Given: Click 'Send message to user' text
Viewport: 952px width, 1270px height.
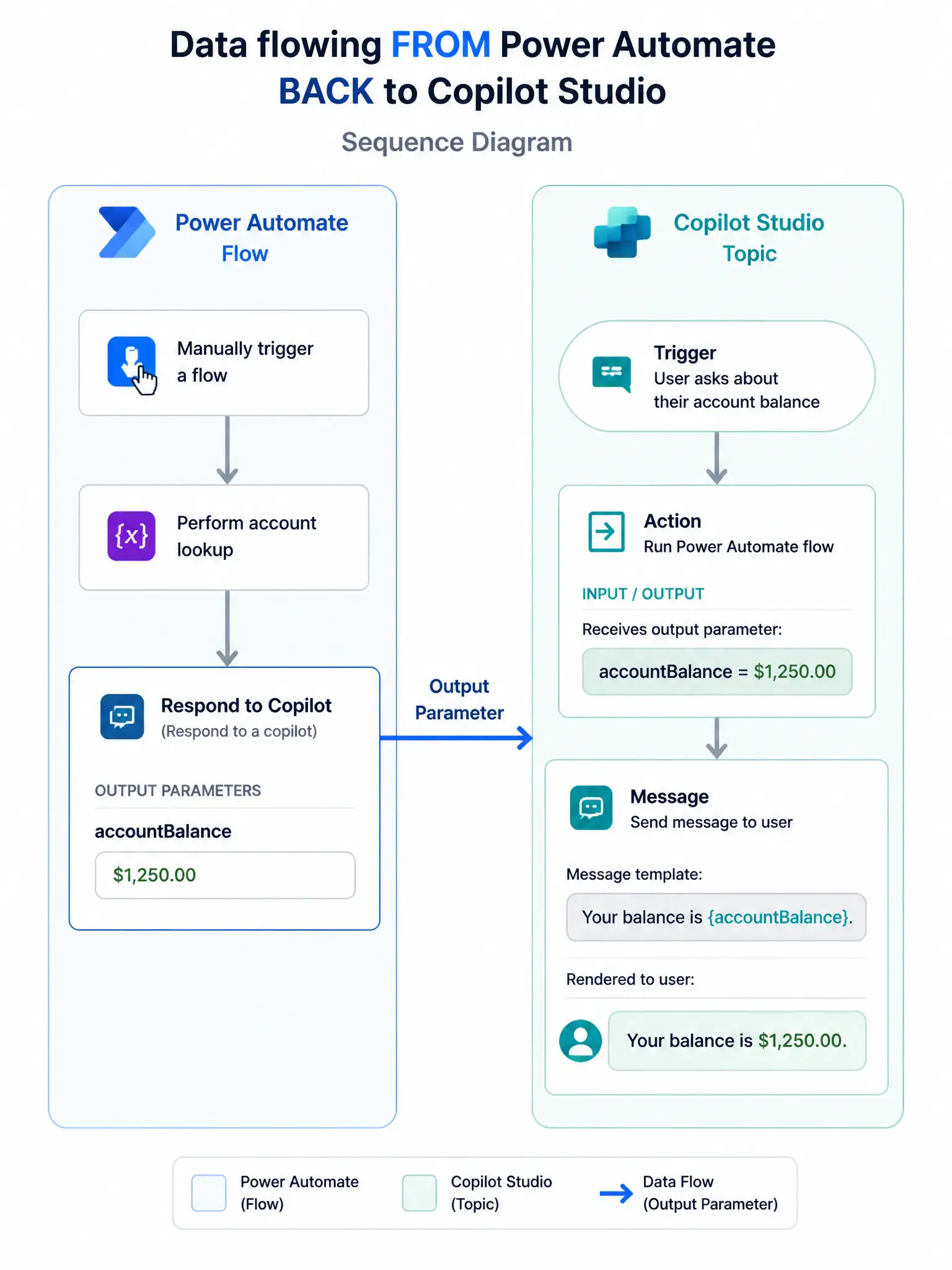Looking at the screenshot, I should pos(711,822).
